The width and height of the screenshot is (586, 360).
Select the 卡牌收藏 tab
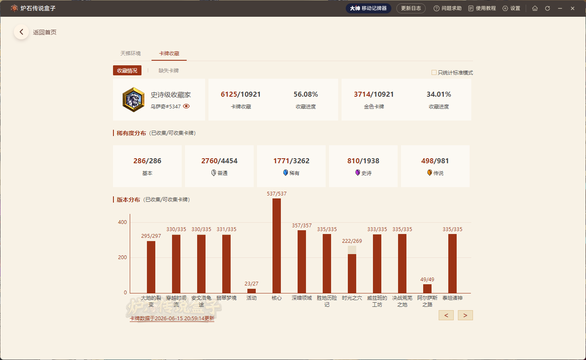169,53
